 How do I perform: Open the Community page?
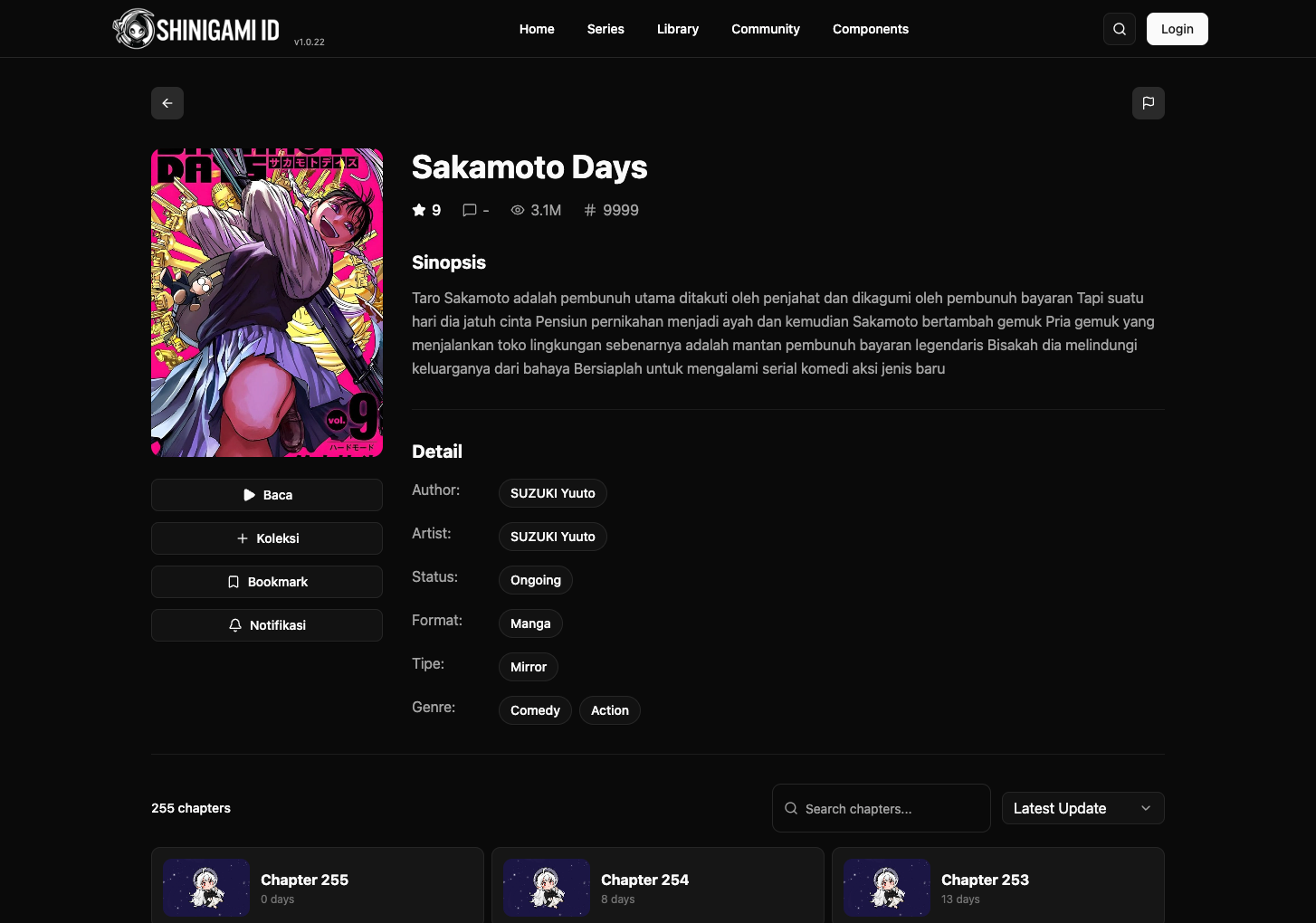pos(766,29)
